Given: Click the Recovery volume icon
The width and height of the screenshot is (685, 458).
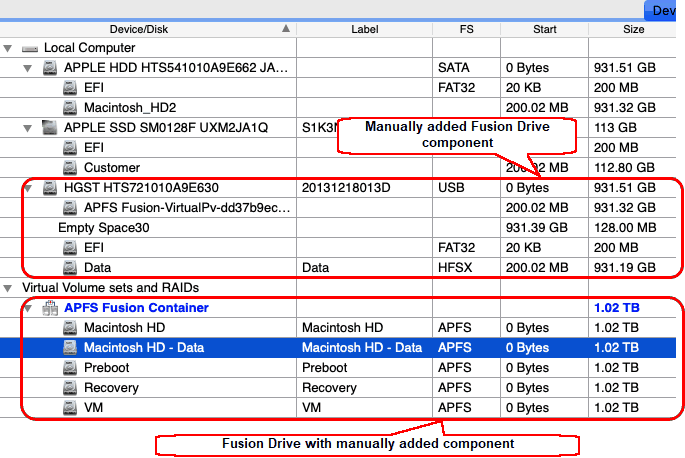Looking at the screenshot, I should click(69, 388).
